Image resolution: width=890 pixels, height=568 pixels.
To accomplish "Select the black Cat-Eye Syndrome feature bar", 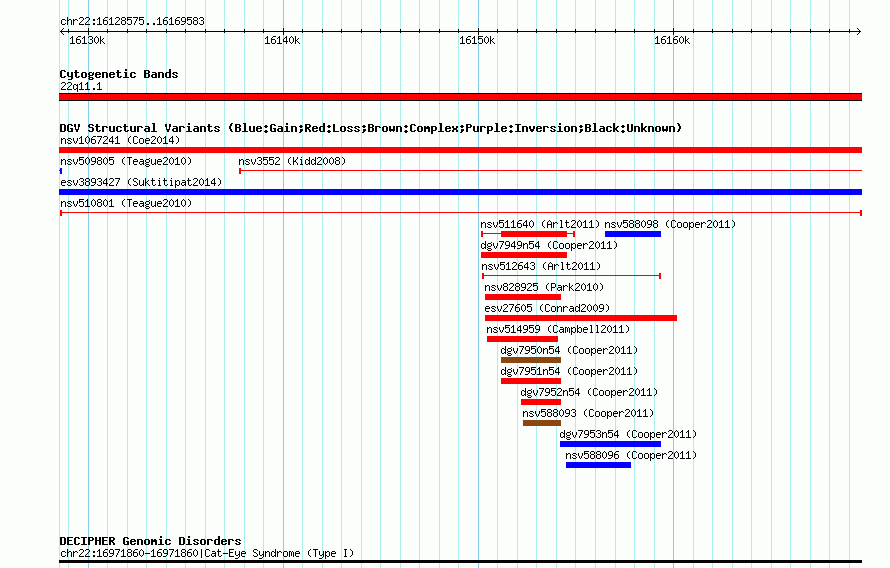I will point(460,562).
